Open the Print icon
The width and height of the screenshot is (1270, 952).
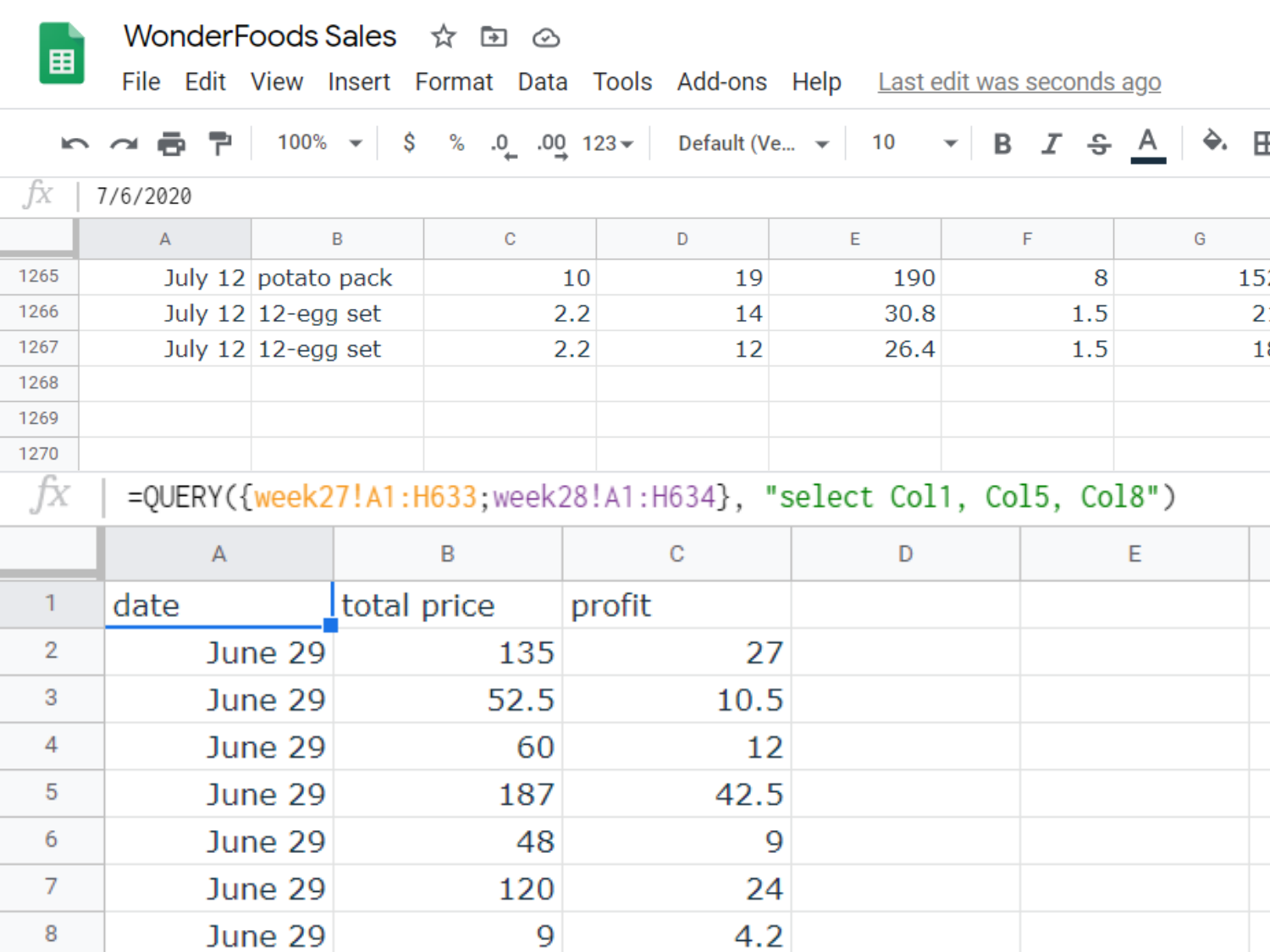coord(172,143)
